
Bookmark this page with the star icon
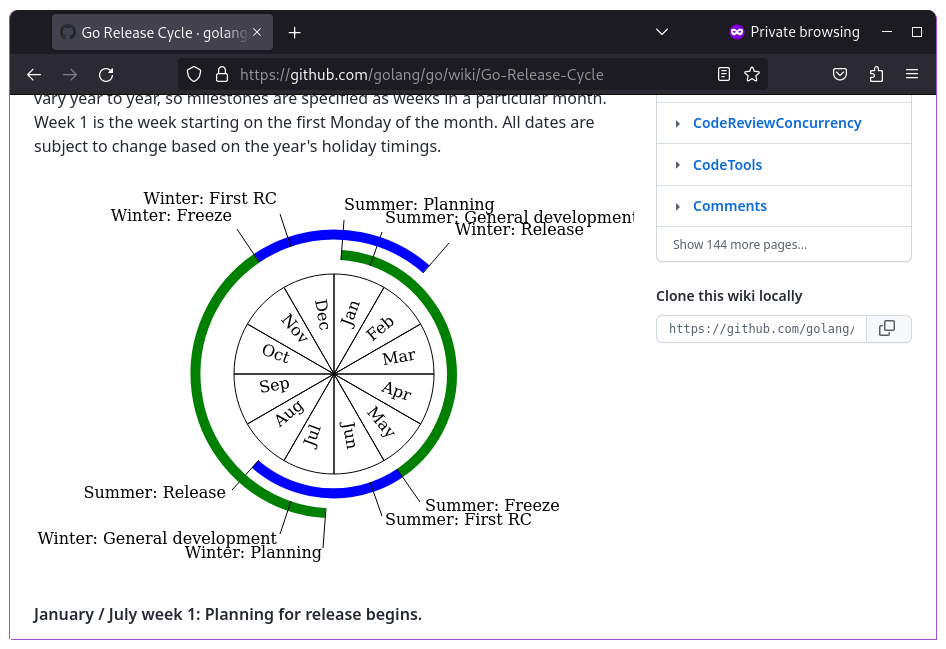[752, 74]
